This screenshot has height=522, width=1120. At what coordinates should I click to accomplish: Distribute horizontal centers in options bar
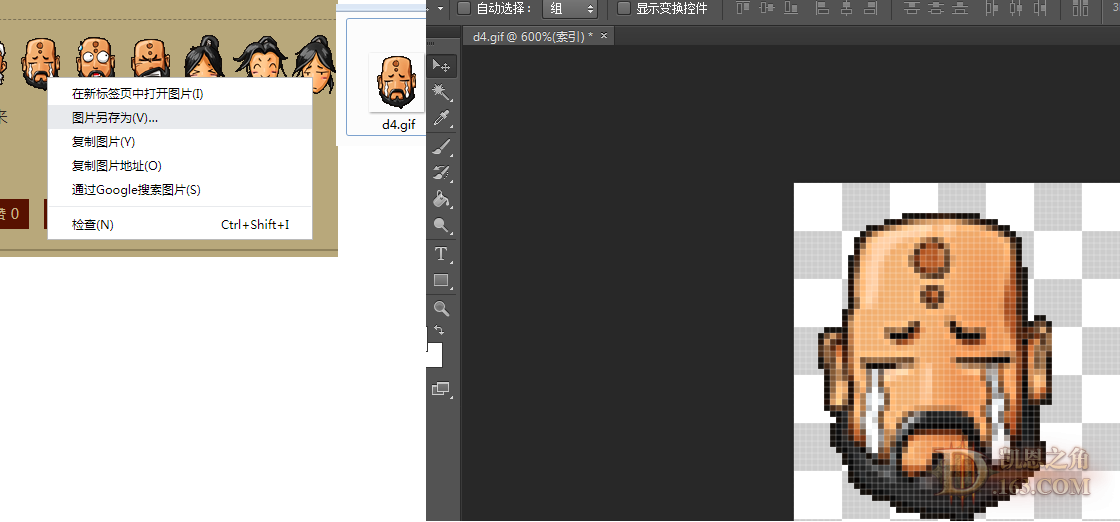1016,9
